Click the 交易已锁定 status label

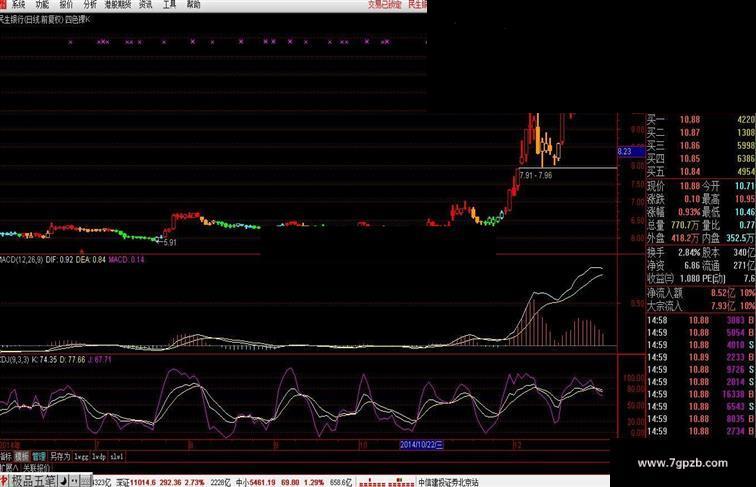(385, 4)
